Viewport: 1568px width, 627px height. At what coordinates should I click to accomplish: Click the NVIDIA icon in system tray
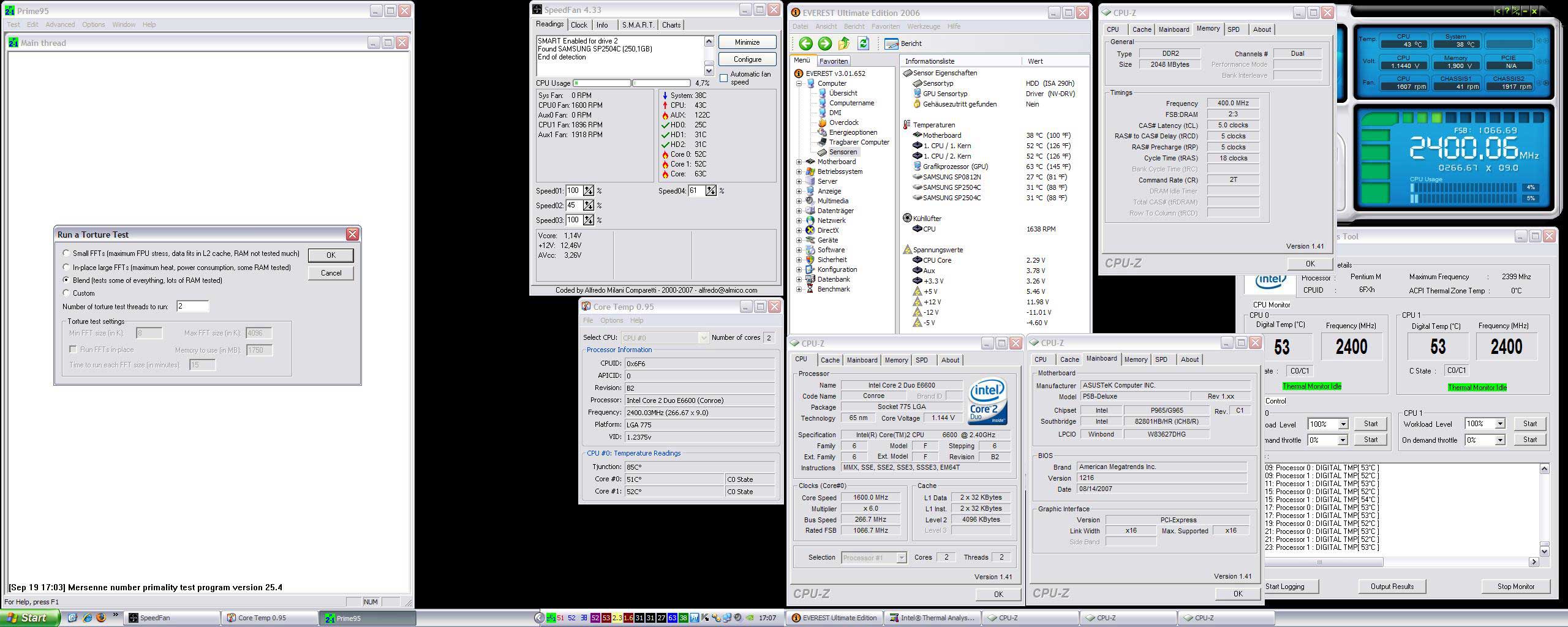pos(749,618)
